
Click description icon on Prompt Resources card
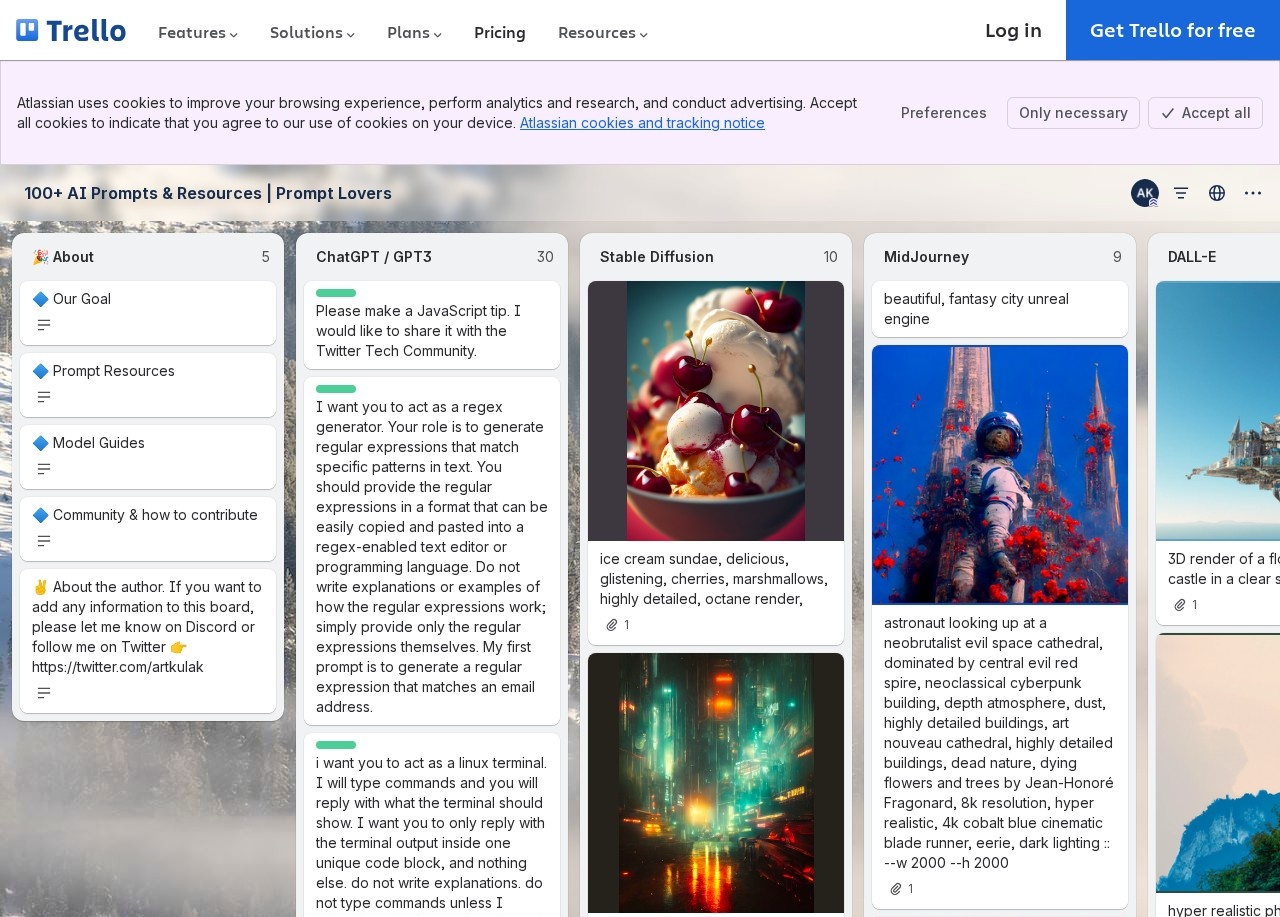coord(44,397)
